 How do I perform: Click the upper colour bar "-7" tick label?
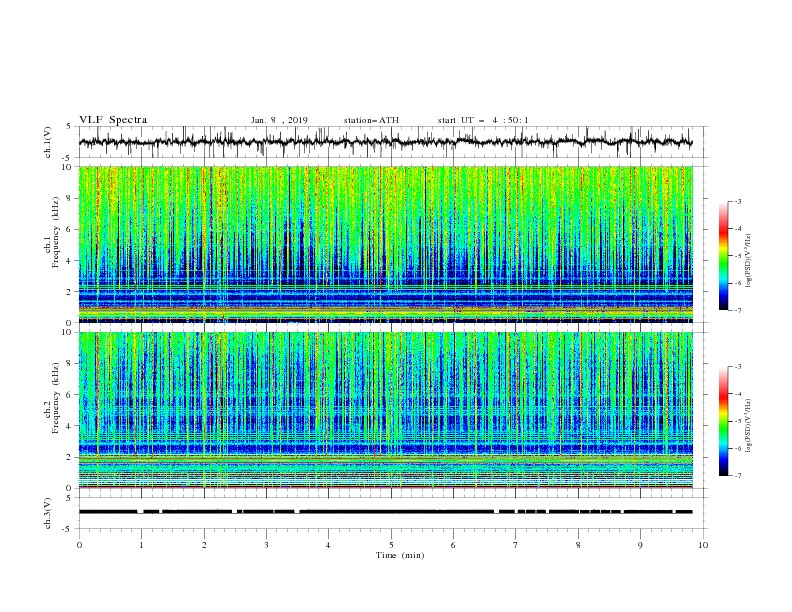737,310
